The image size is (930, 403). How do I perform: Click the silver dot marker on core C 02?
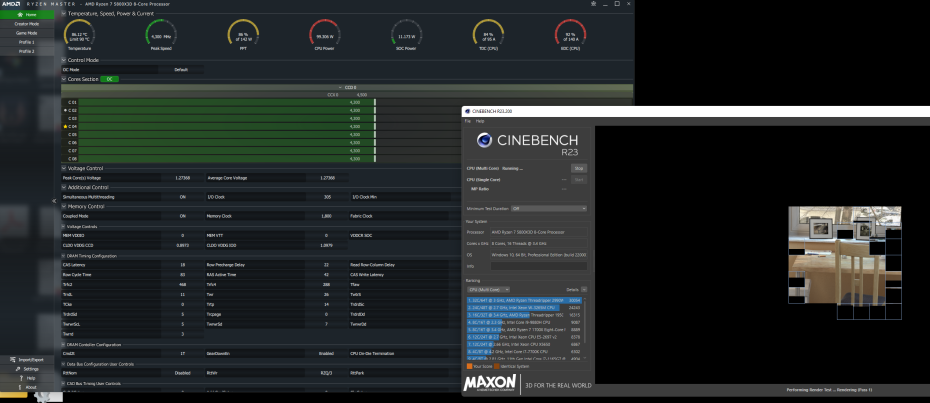pyautogui.click(x=65, y=110)
